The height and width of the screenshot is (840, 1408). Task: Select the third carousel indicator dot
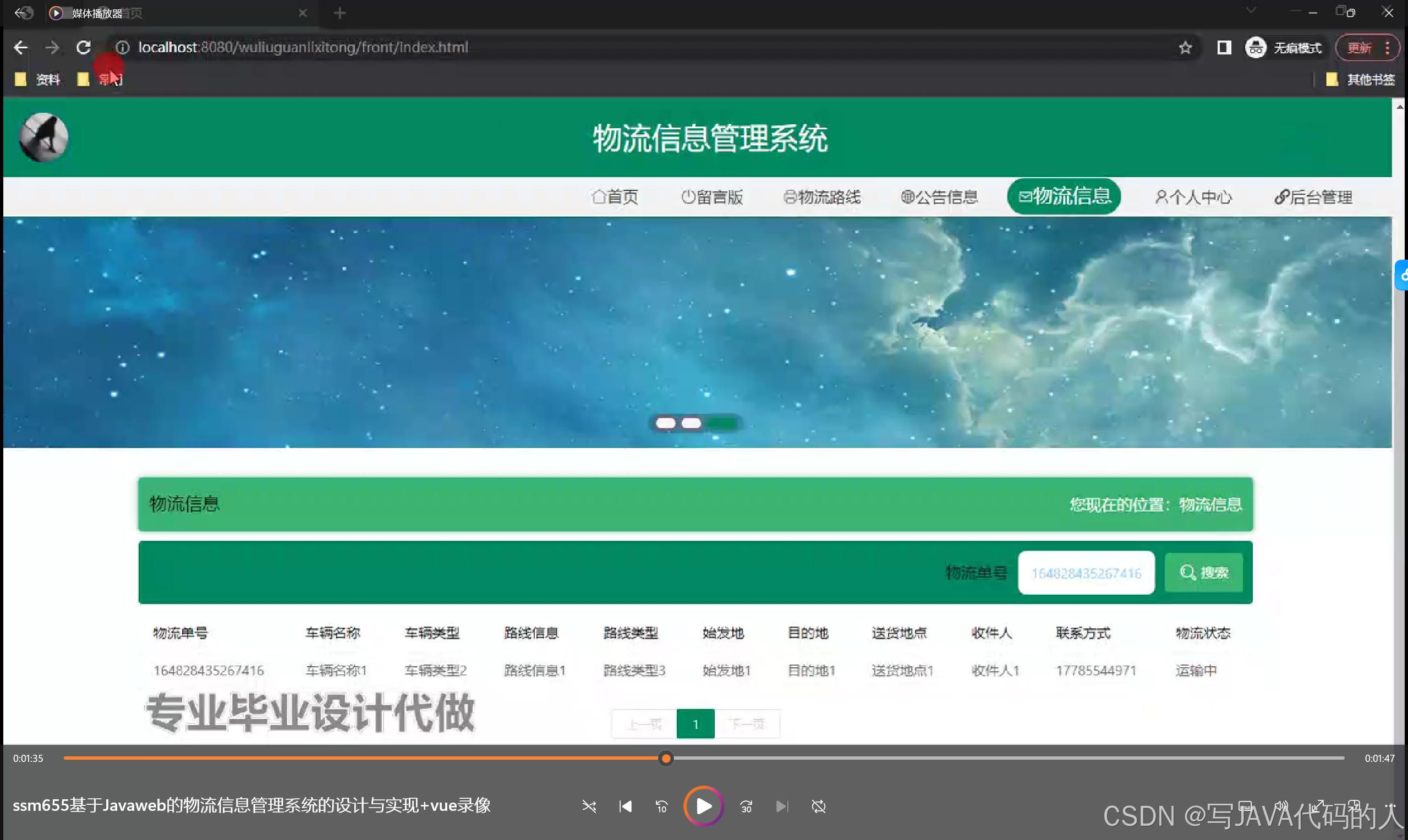[723, 423]
